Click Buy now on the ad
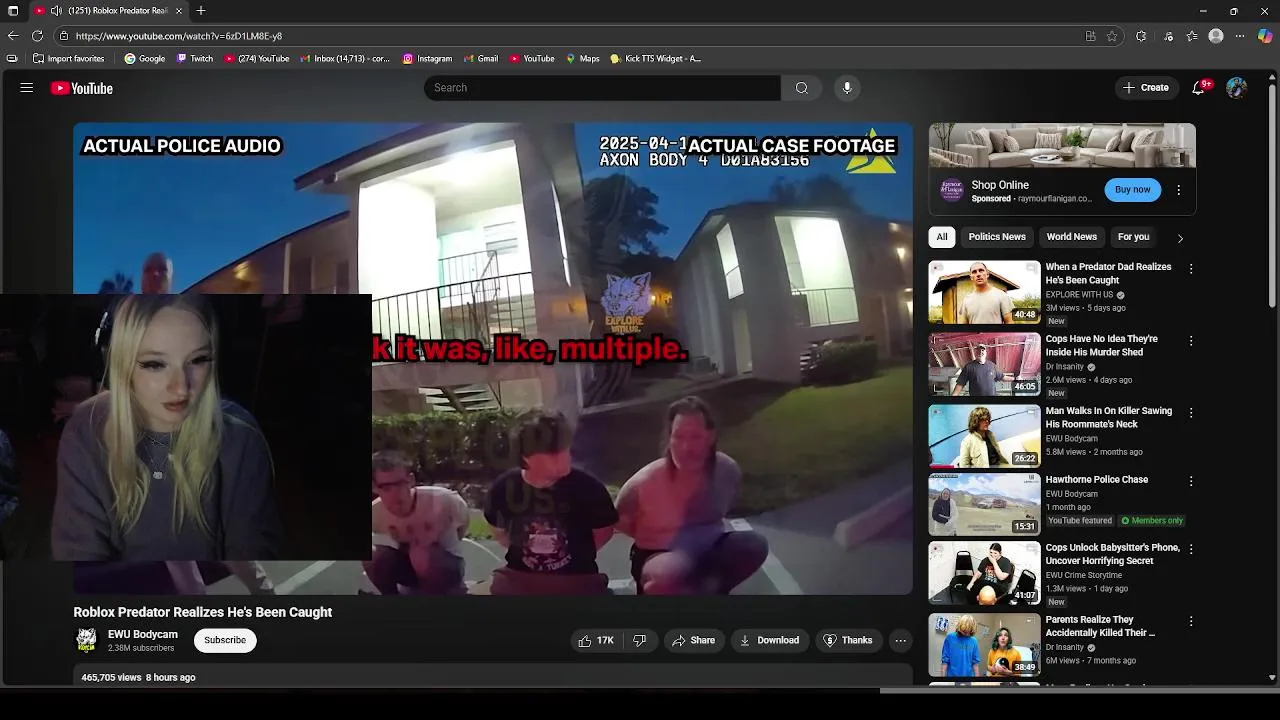The width and height of the screenshot is (1280, 720). [1132, 190]
